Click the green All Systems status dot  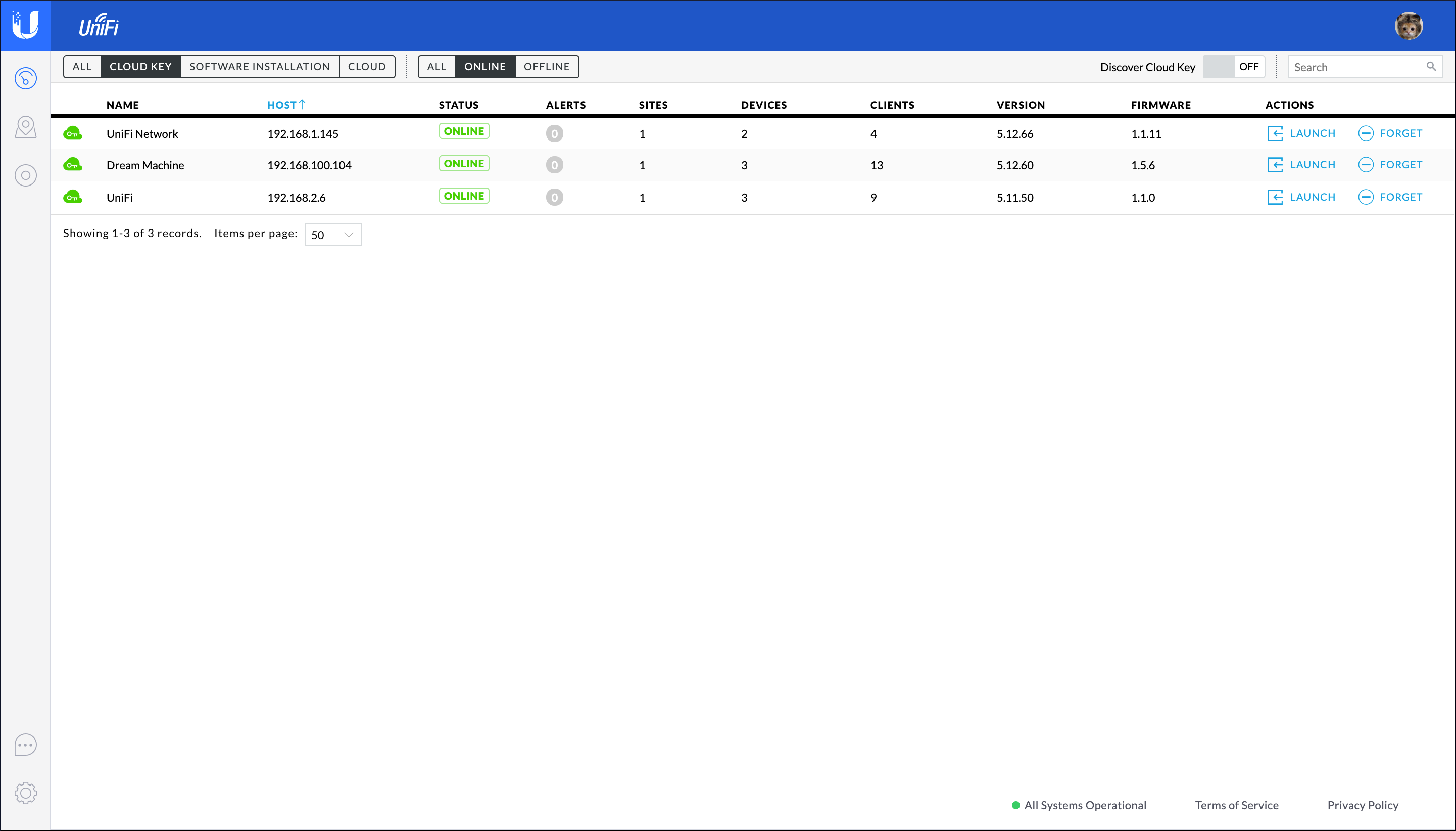(1015, 805)
